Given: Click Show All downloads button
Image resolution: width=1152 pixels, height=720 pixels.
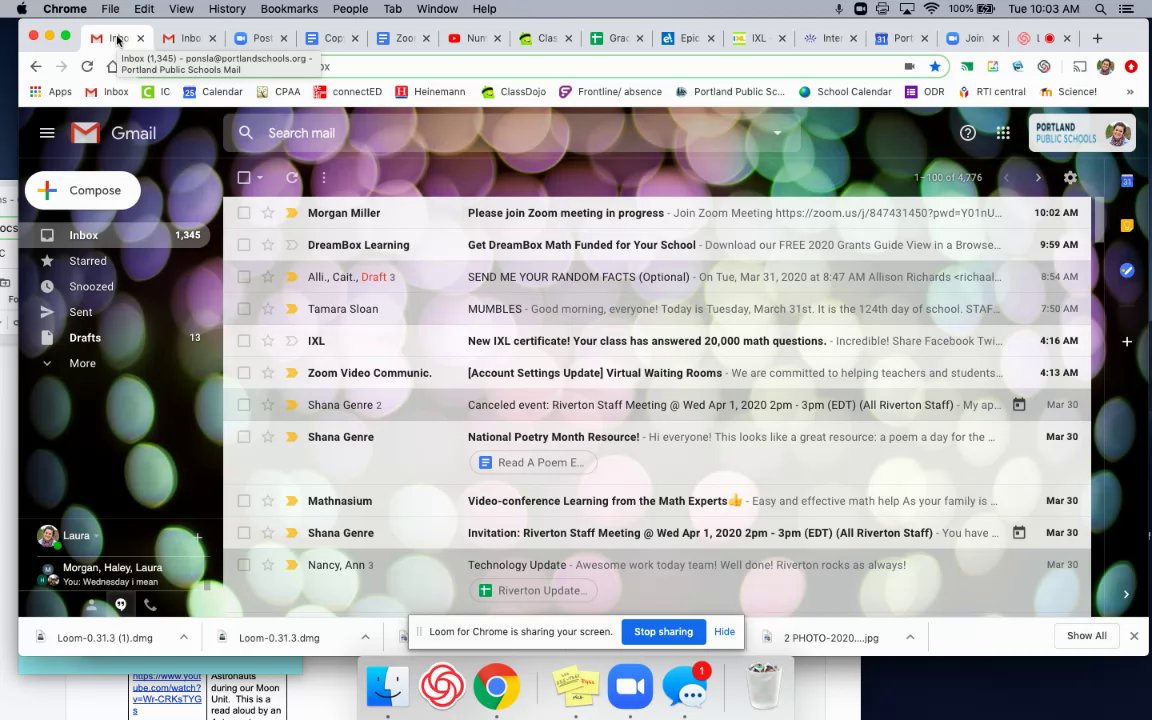Looking at the screenshot, I should (x=1087, y=636).
